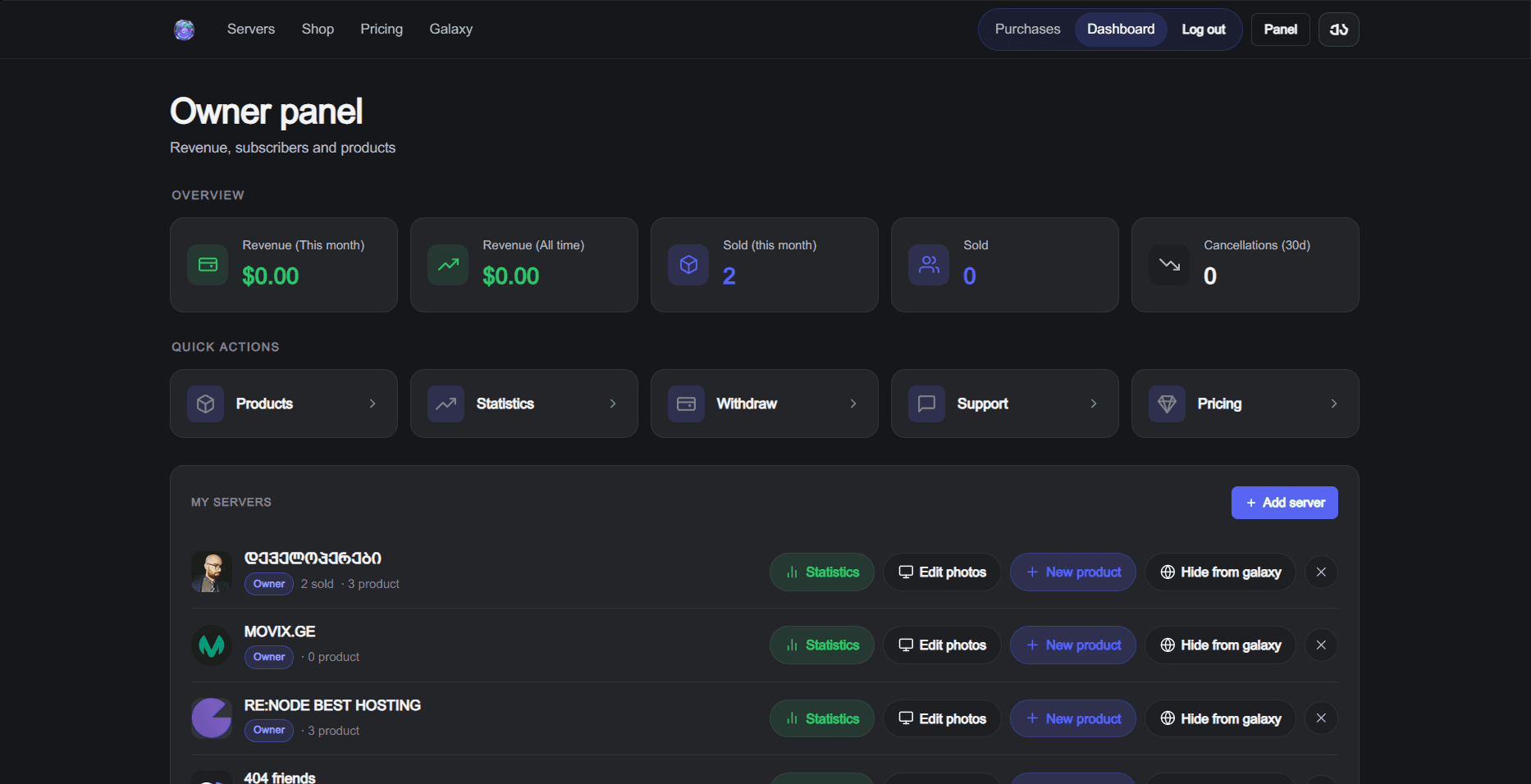Open Statistics for MOVIX.GE server
This screenshot has width=1531, height=784.
(x=822, y=645)
